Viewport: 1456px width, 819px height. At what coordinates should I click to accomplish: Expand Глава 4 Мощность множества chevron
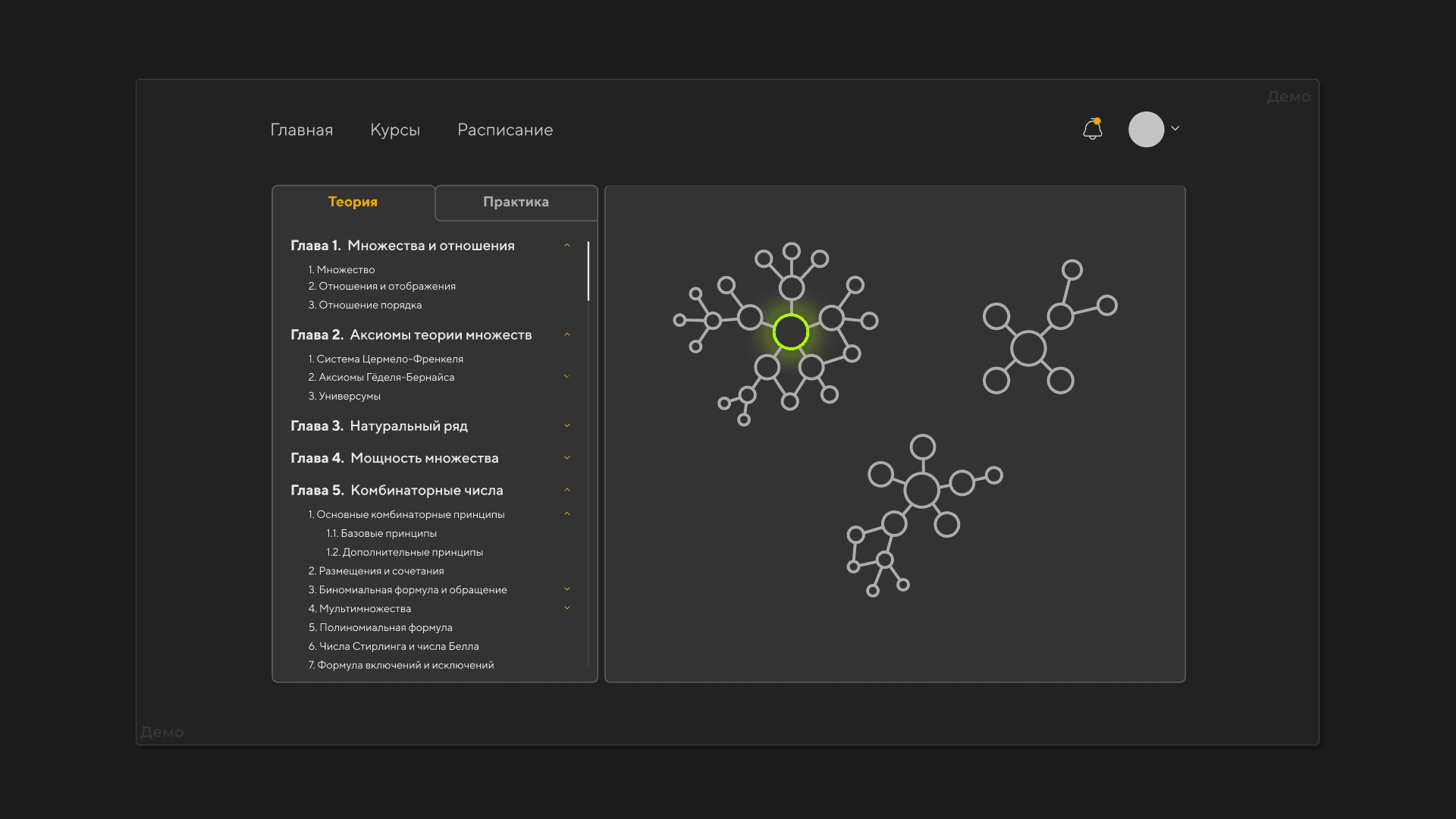(x=566, y=458)
